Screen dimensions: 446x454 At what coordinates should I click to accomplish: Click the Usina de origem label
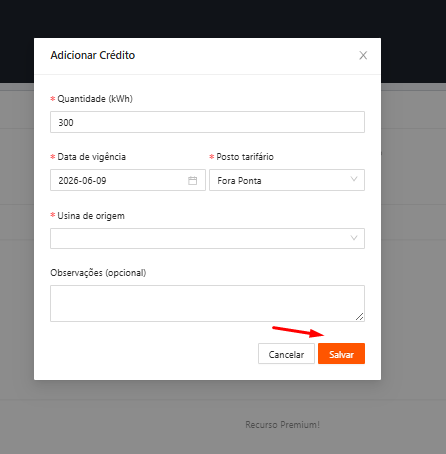pos(91,216)
